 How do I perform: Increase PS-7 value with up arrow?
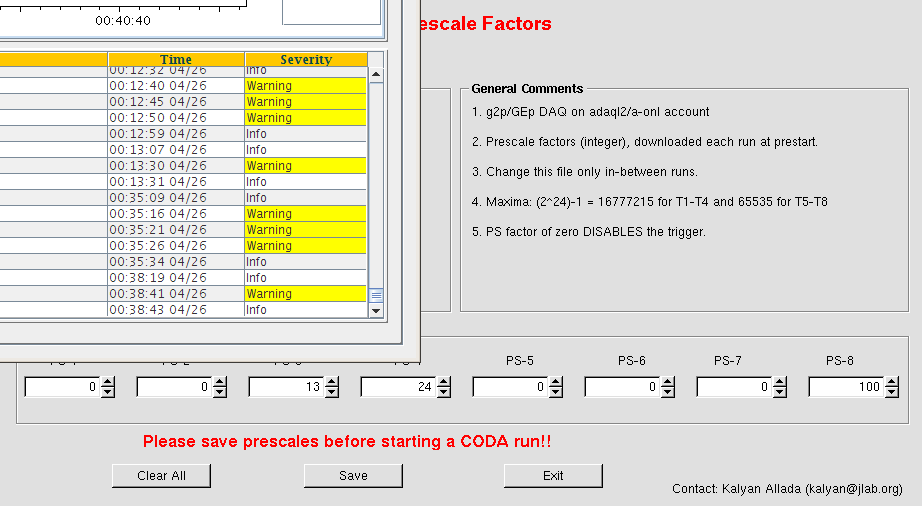point(780,382)
